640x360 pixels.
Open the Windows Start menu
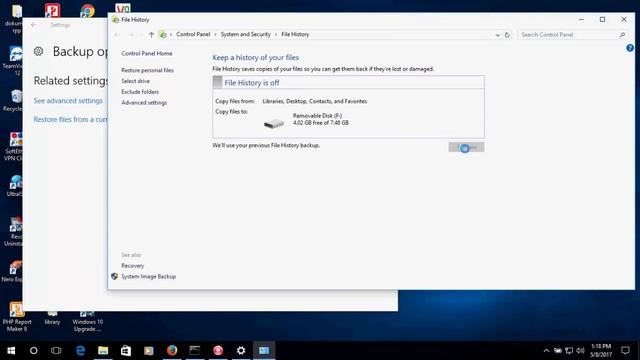click(x=11, y=350)
